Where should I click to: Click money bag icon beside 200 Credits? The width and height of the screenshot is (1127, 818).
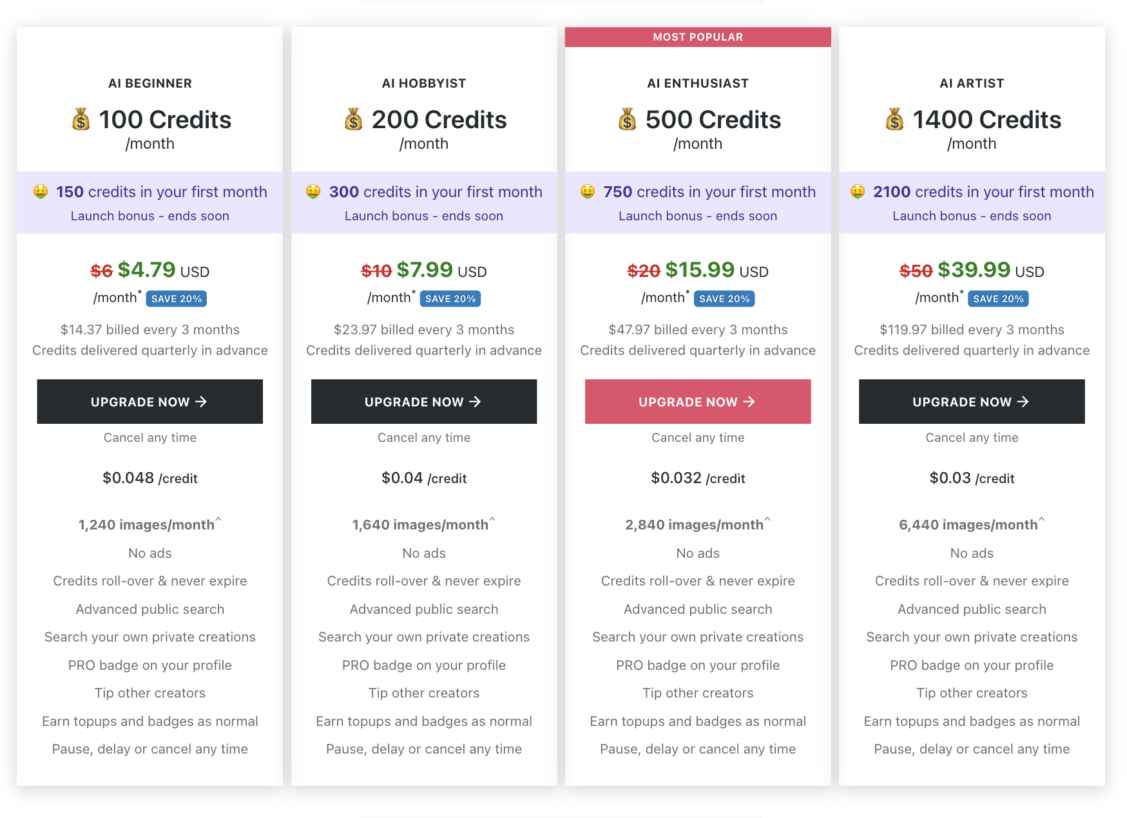(x=353, y=119)
